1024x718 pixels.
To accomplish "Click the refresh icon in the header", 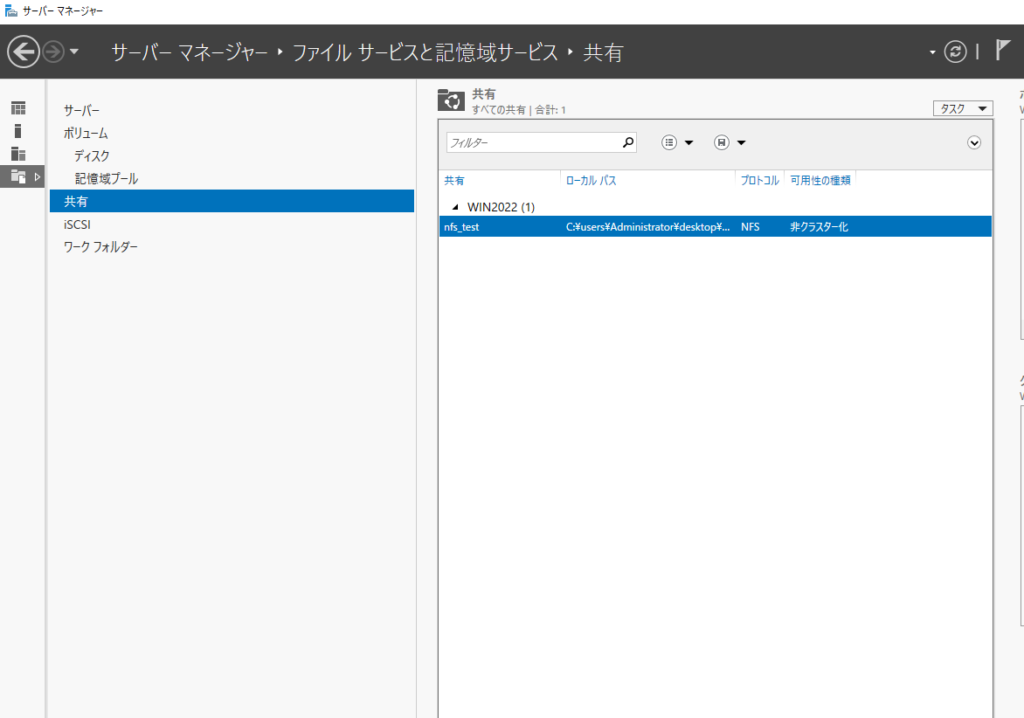I will pos(956,52).
